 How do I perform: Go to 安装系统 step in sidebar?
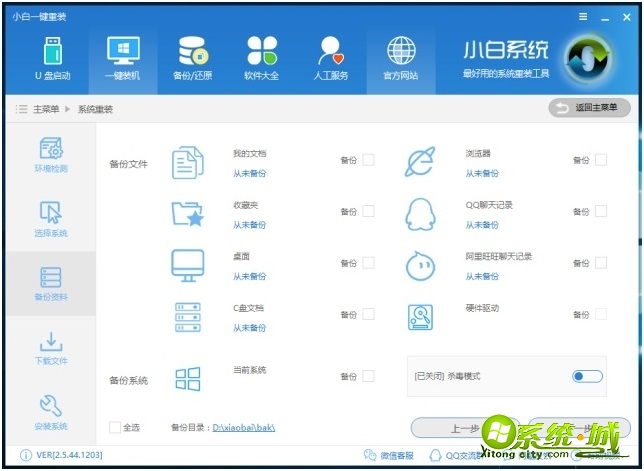51,412
